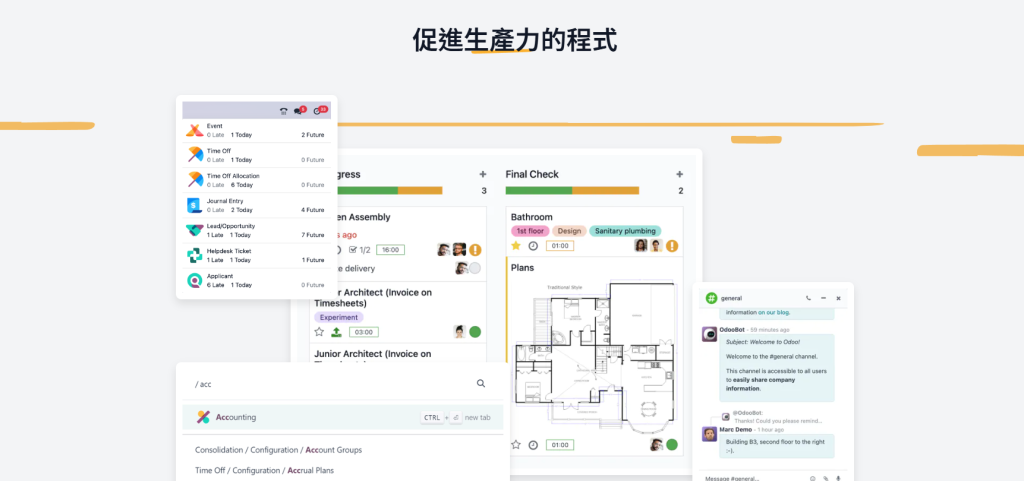Viewport: 1024px width, 481px height.
Task: Select the Accounting result in the command palette
Action: pyautogui.click(x=343, y=417)
